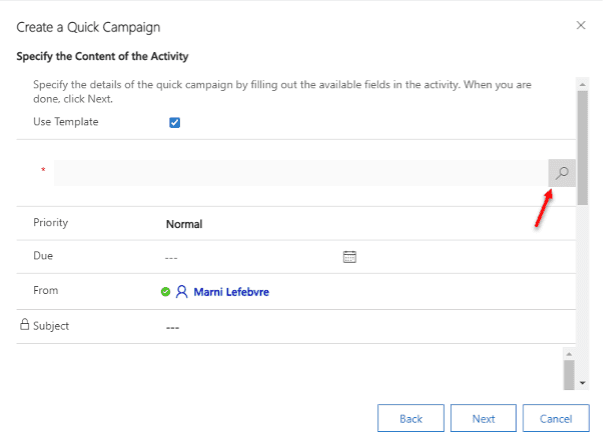Click the main form vertical scrollbar thumb
This screenshot has width=604, height=448.
pos(582,150)
